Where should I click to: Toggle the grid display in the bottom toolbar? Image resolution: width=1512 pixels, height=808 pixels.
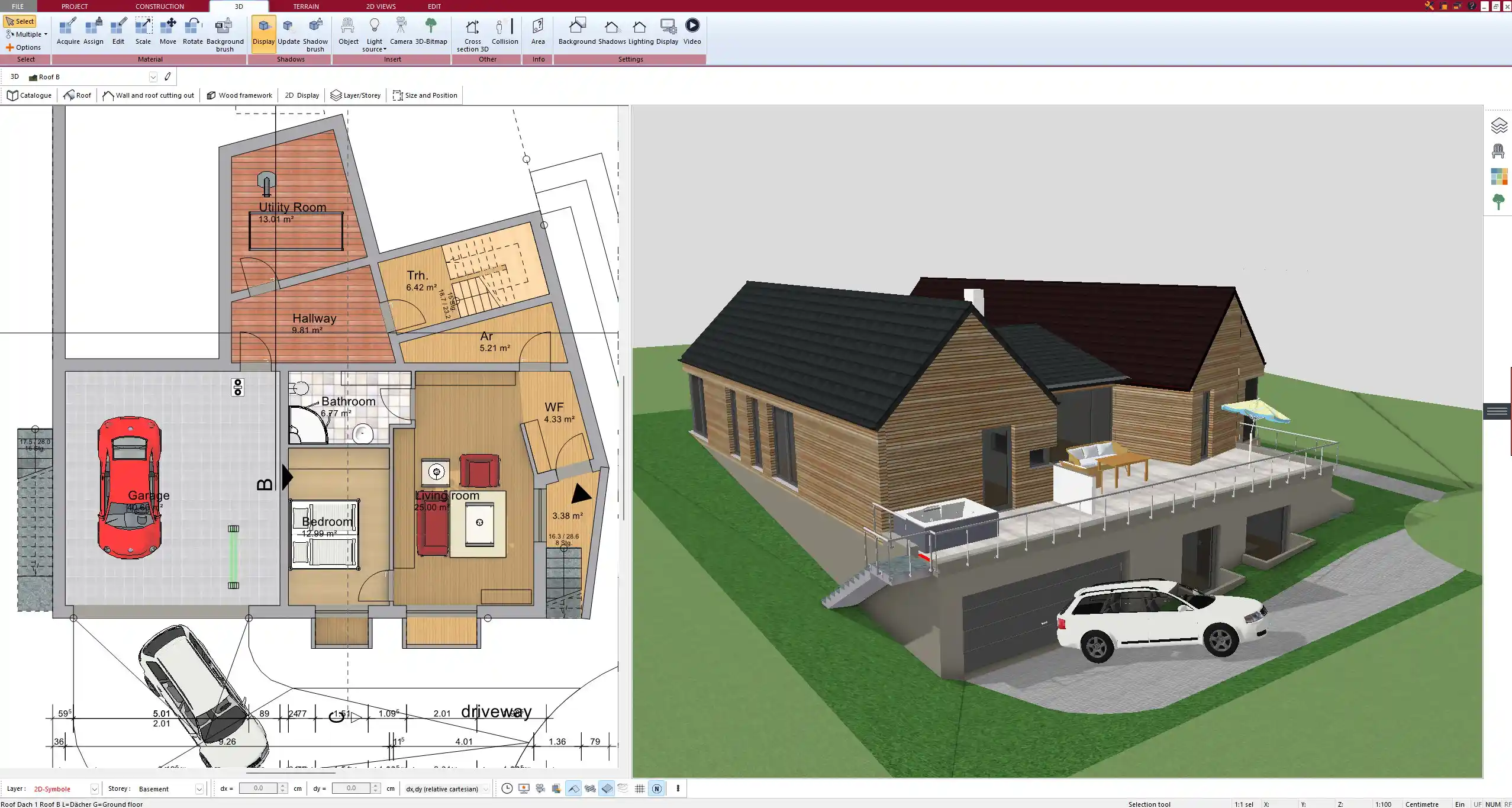[x=639, y=788]
